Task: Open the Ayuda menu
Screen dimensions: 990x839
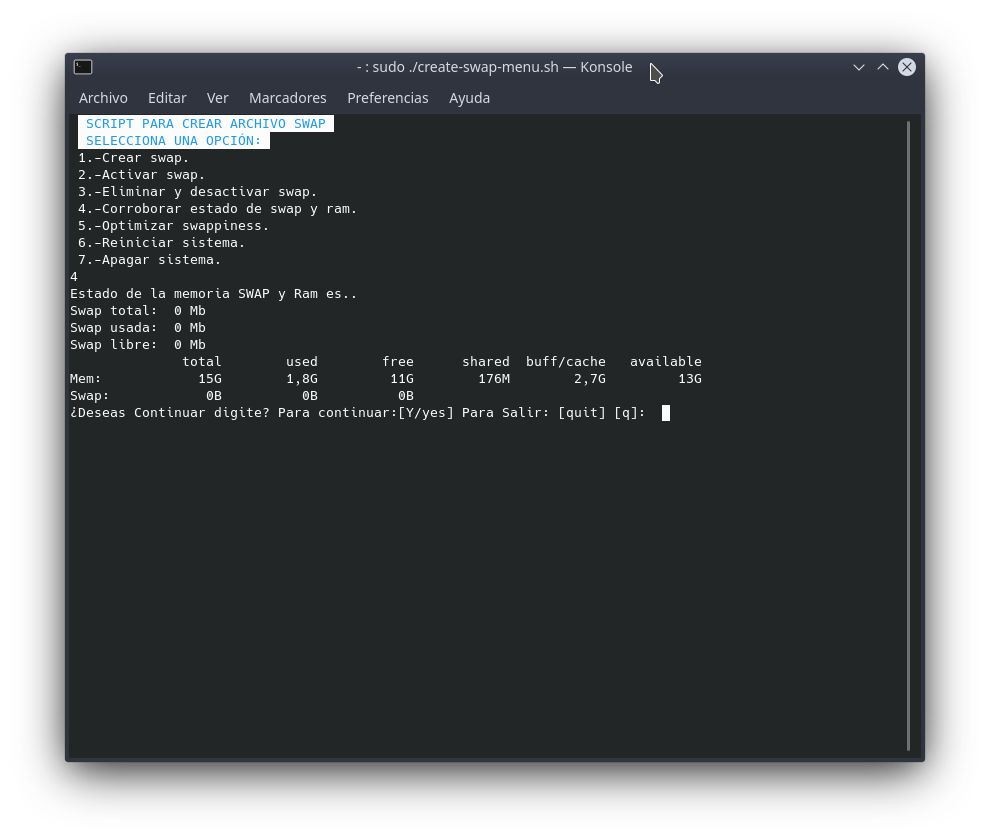Action: [469, 98]
